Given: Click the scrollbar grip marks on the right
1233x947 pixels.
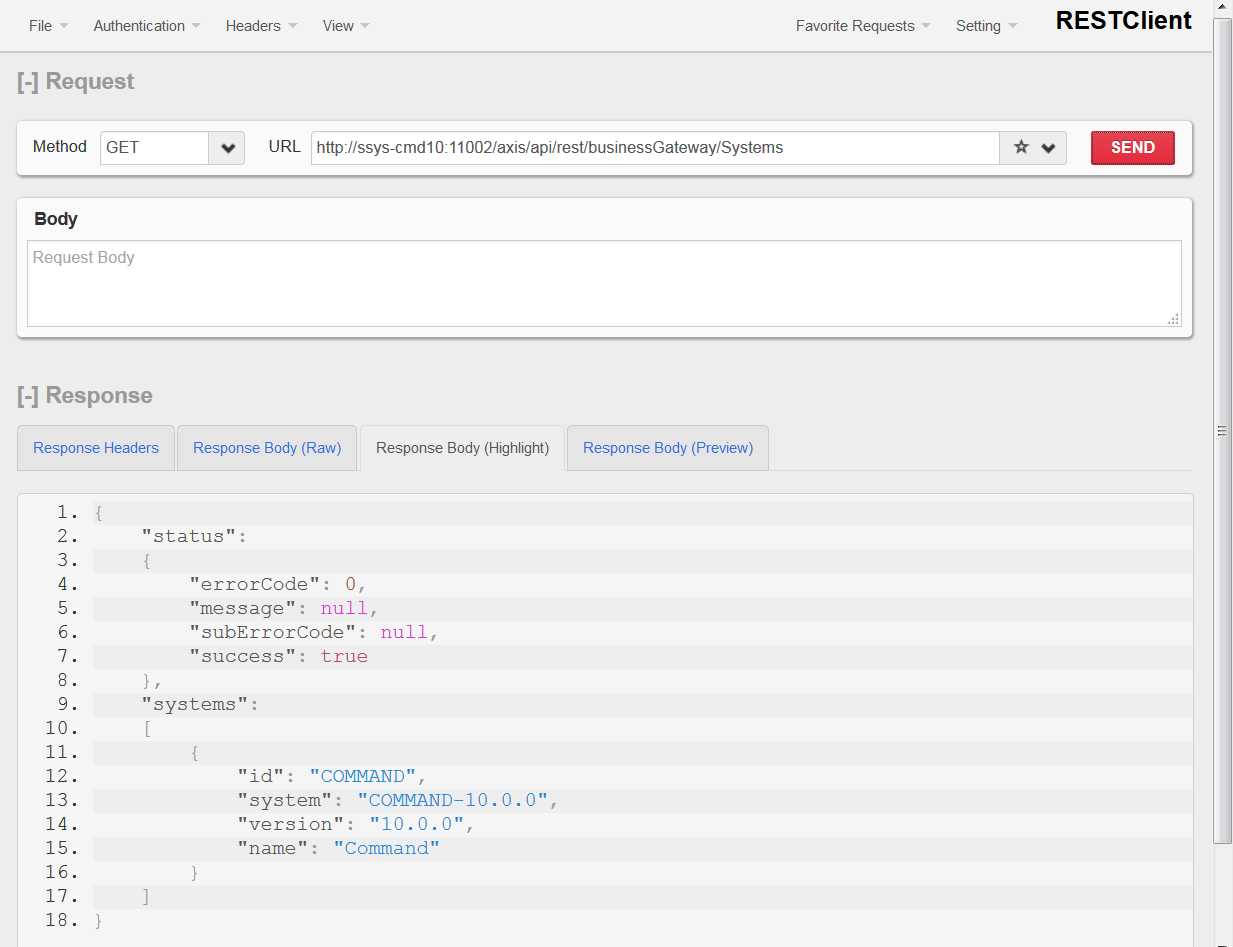Looking at the screenshot, I should [x=1221, y=429].
